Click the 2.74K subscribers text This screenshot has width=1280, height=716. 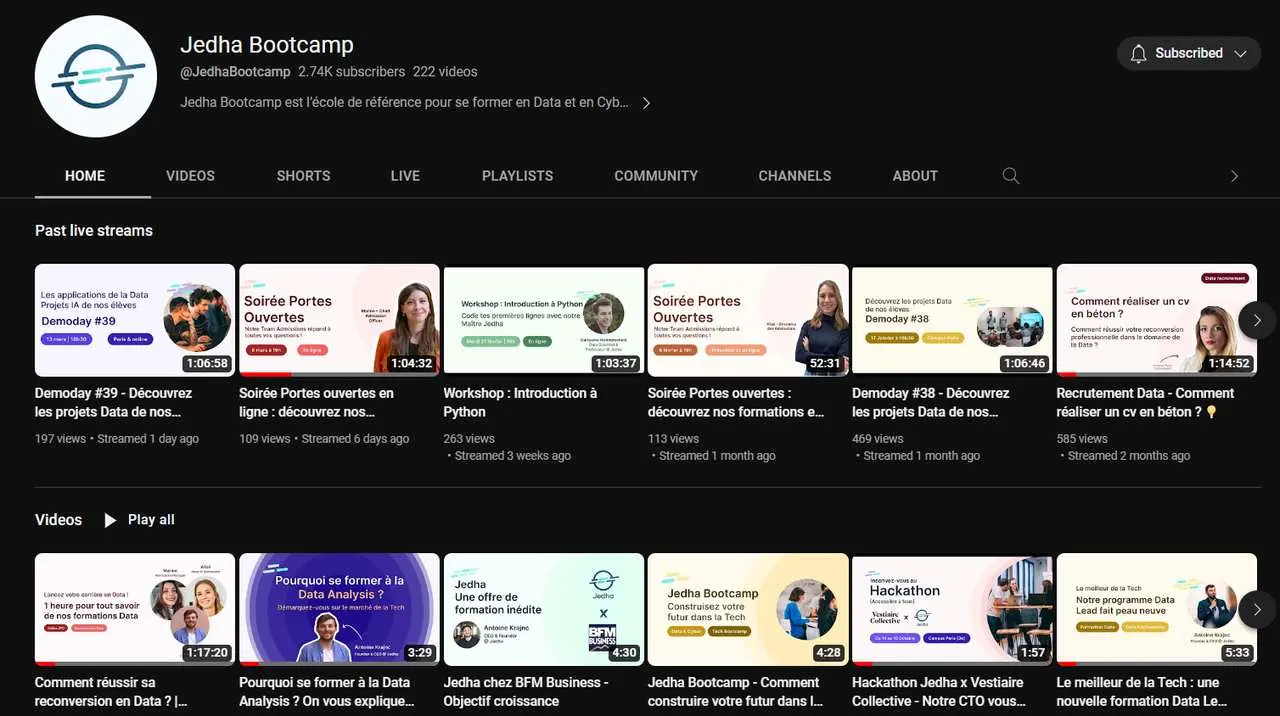352,72
